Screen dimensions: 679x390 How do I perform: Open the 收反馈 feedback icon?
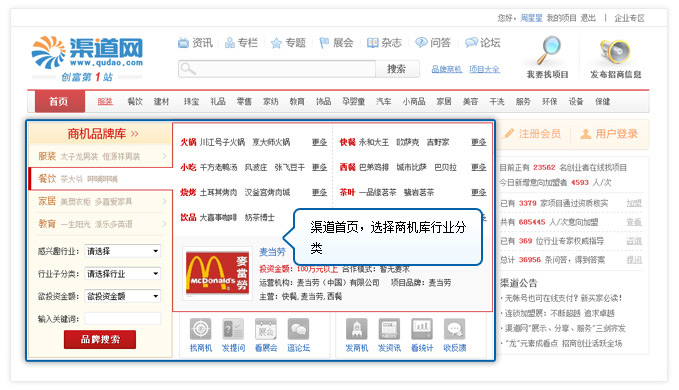pyautogui.click(x=454, y=329)
